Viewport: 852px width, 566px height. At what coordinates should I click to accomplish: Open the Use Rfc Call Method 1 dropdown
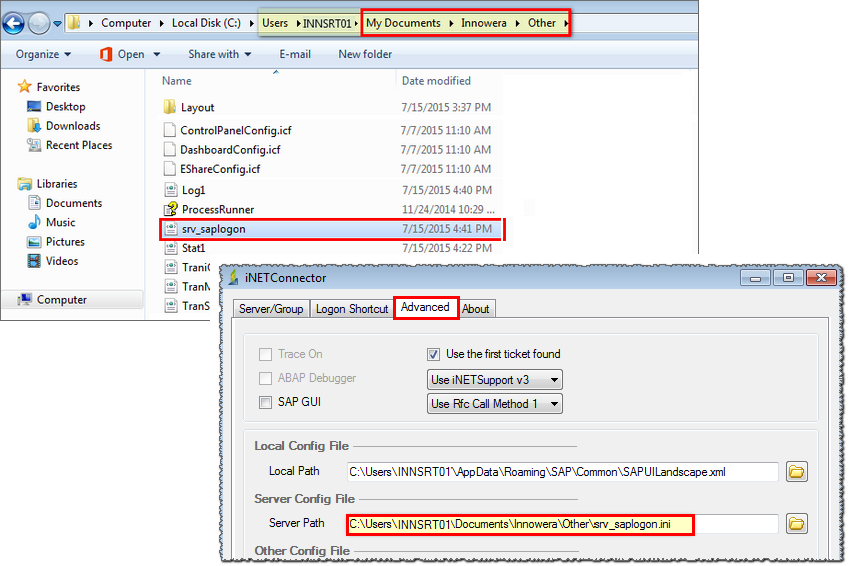coord(494,404)
